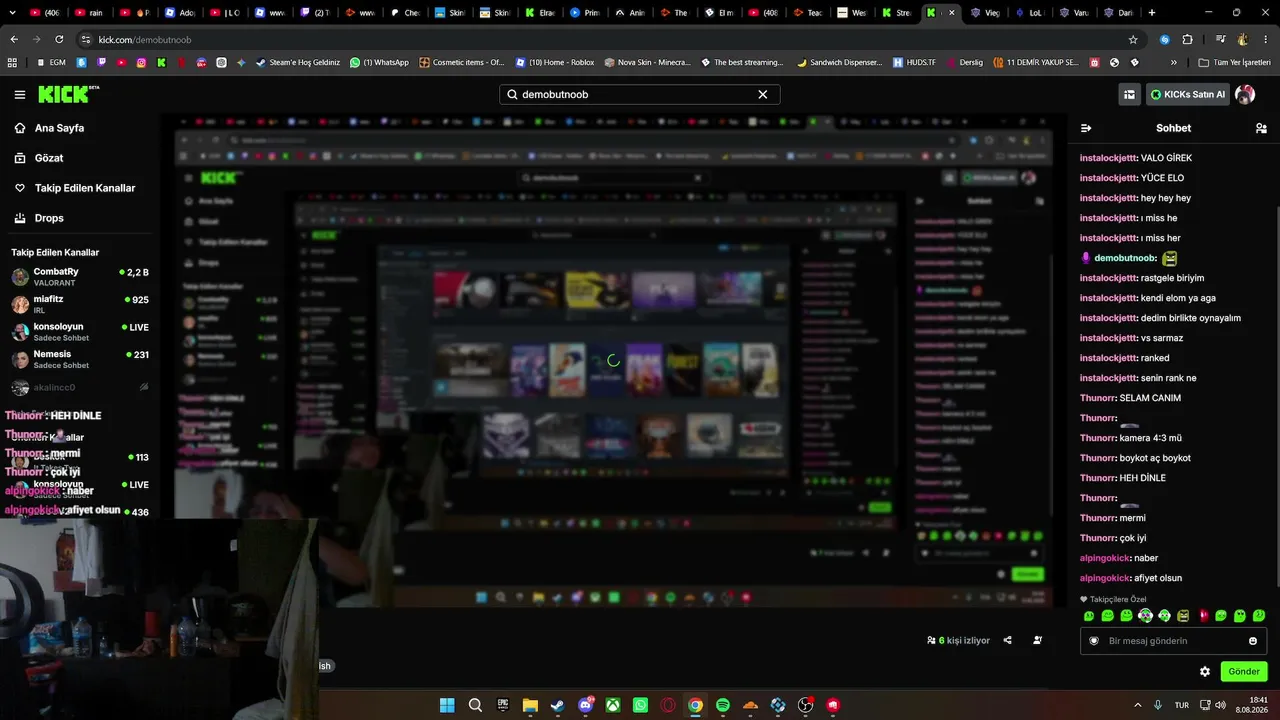Viewport: 1280px width, 720px height.
Task: Open Windows taskbar search
Action: pos(475,705)
